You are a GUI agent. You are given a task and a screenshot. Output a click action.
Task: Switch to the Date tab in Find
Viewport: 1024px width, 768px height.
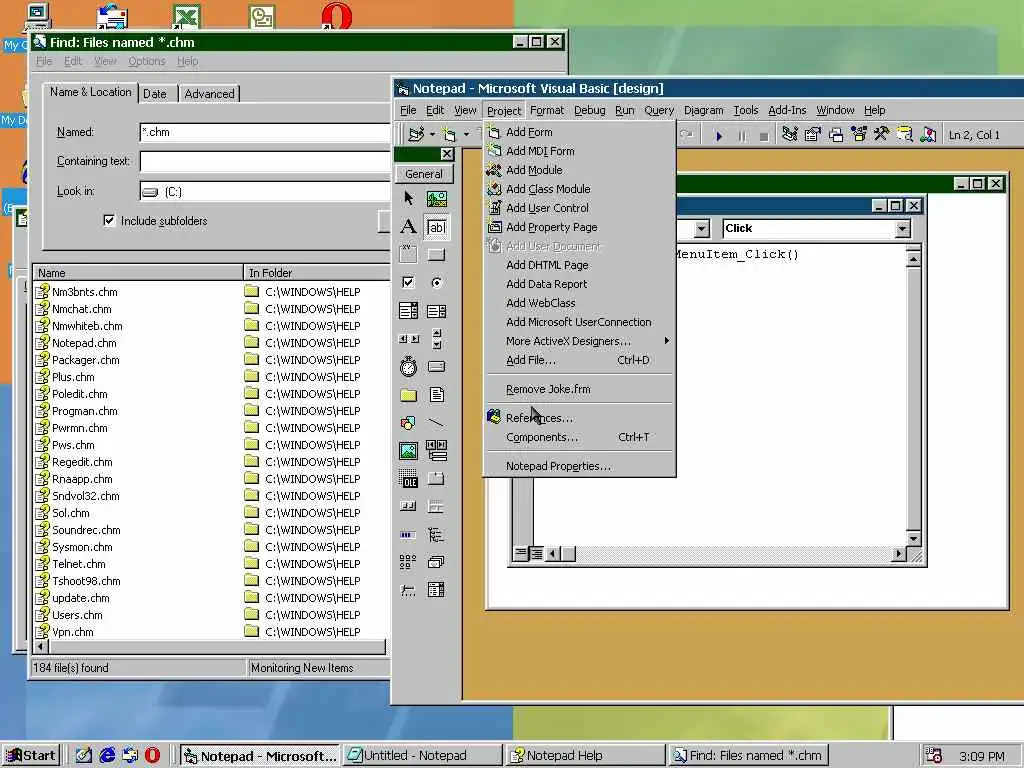click(155, 94)
